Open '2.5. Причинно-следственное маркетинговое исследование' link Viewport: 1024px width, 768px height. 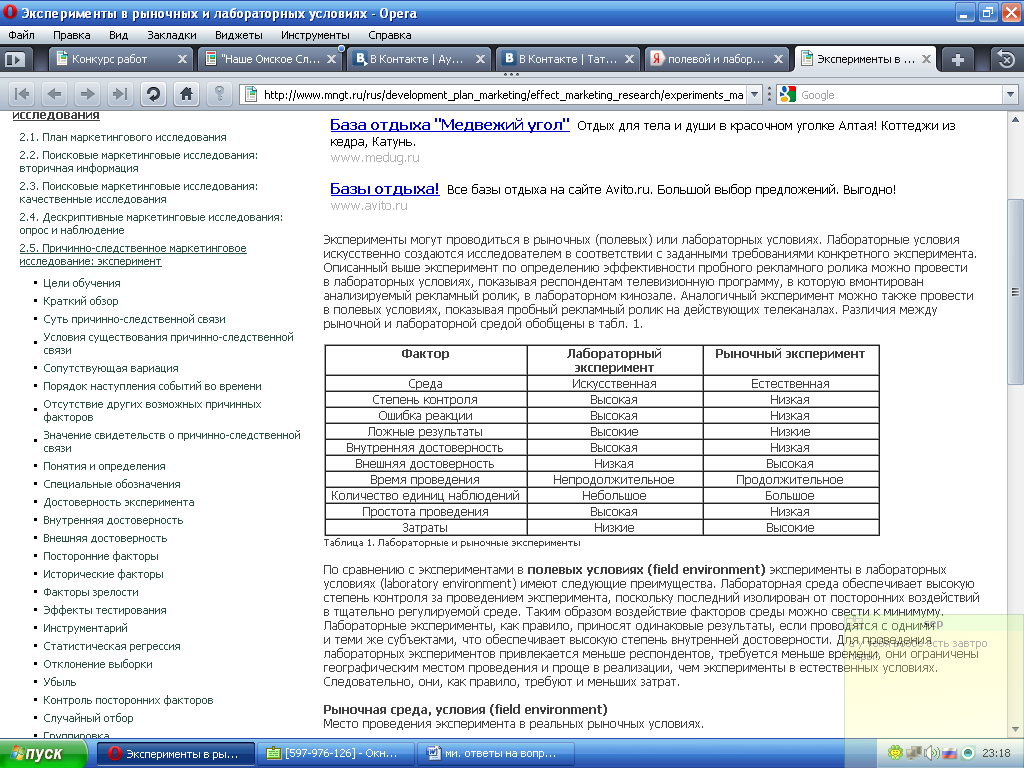[133, 255]
